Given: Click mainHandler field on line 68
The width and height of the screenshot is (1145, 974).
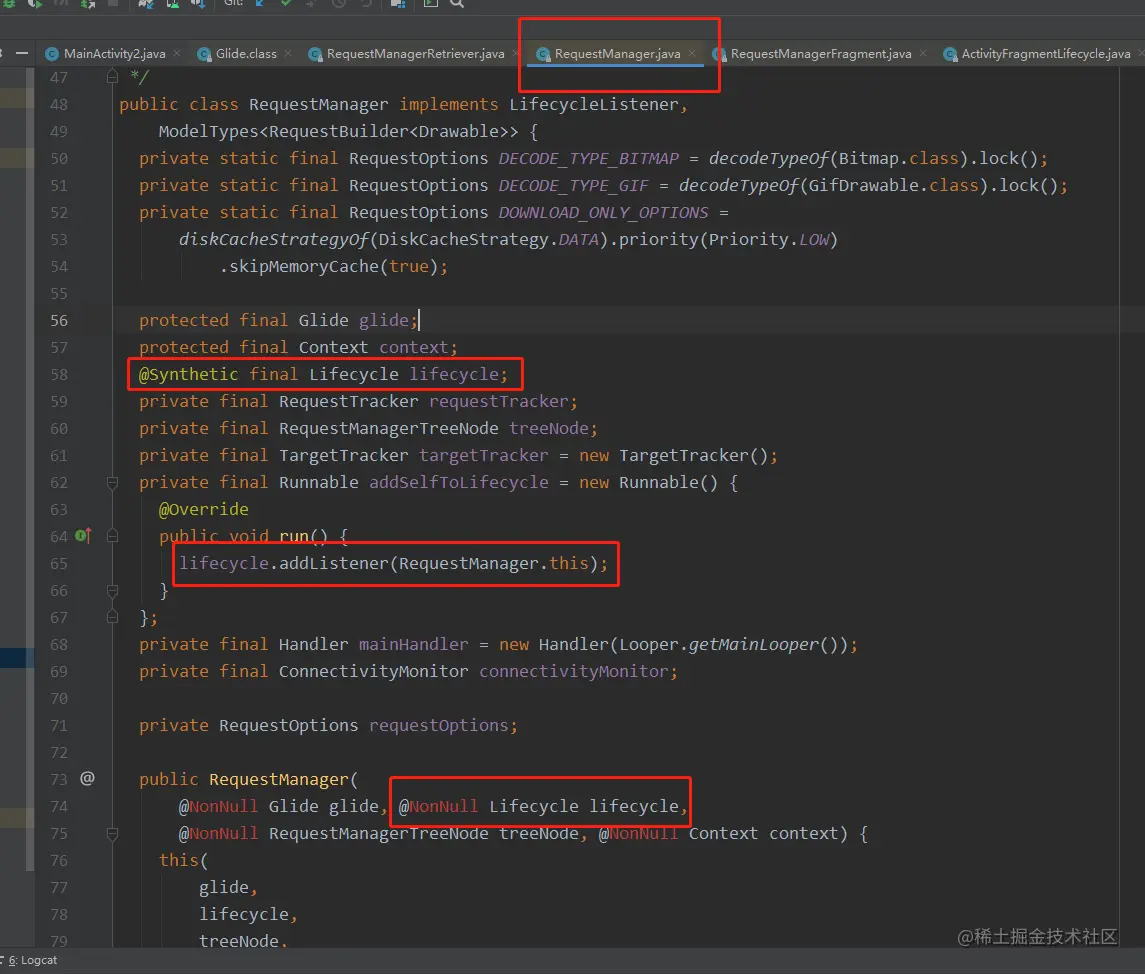Looking at the screenshot, I should click(x=413, y=645).
